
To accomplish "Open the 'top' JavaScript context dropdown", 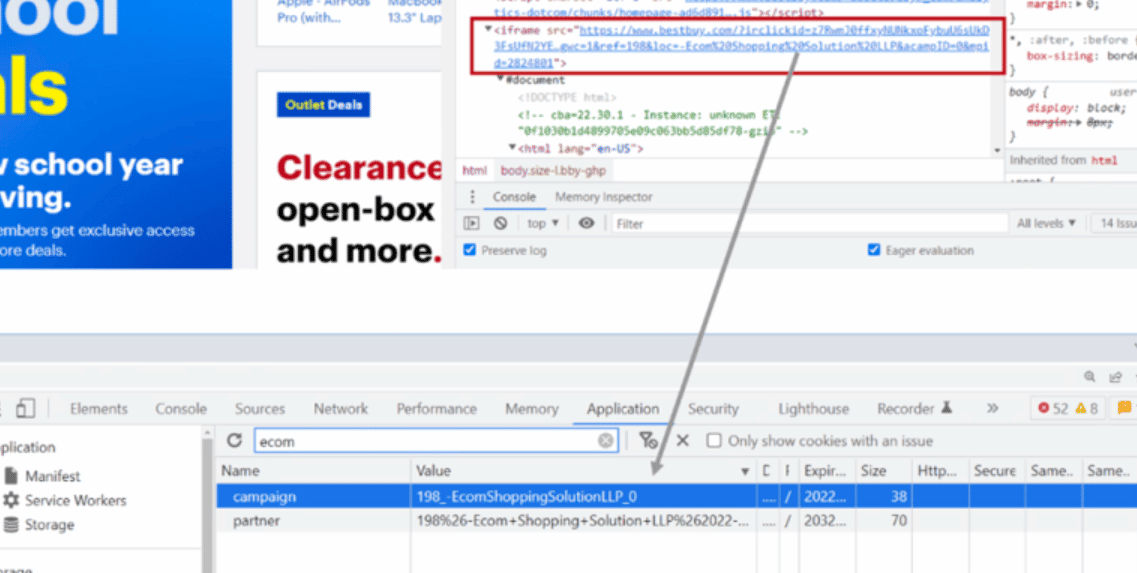I will tap(543, 224).
